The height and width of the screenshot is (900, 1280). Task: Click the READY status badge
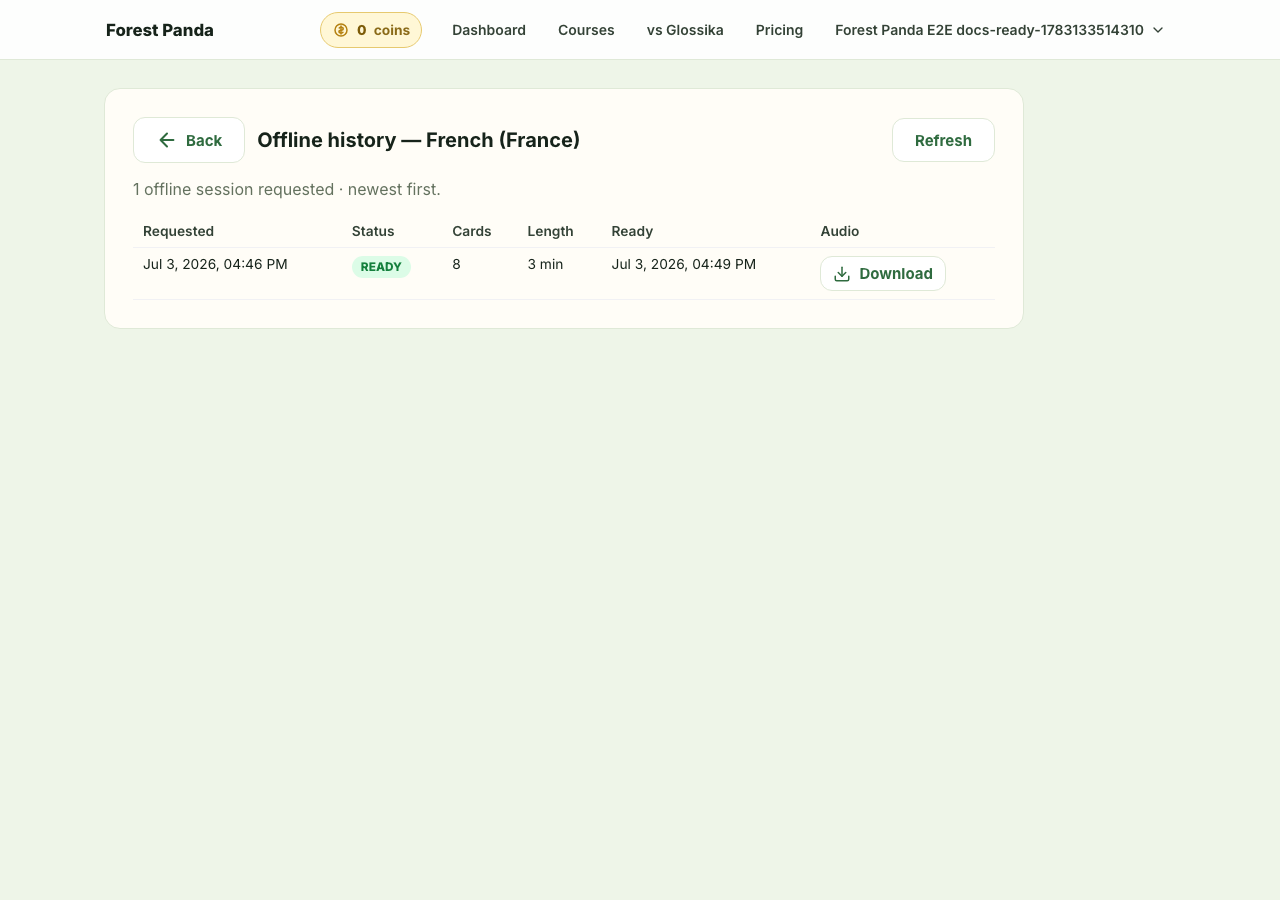[x=381, y=267]
